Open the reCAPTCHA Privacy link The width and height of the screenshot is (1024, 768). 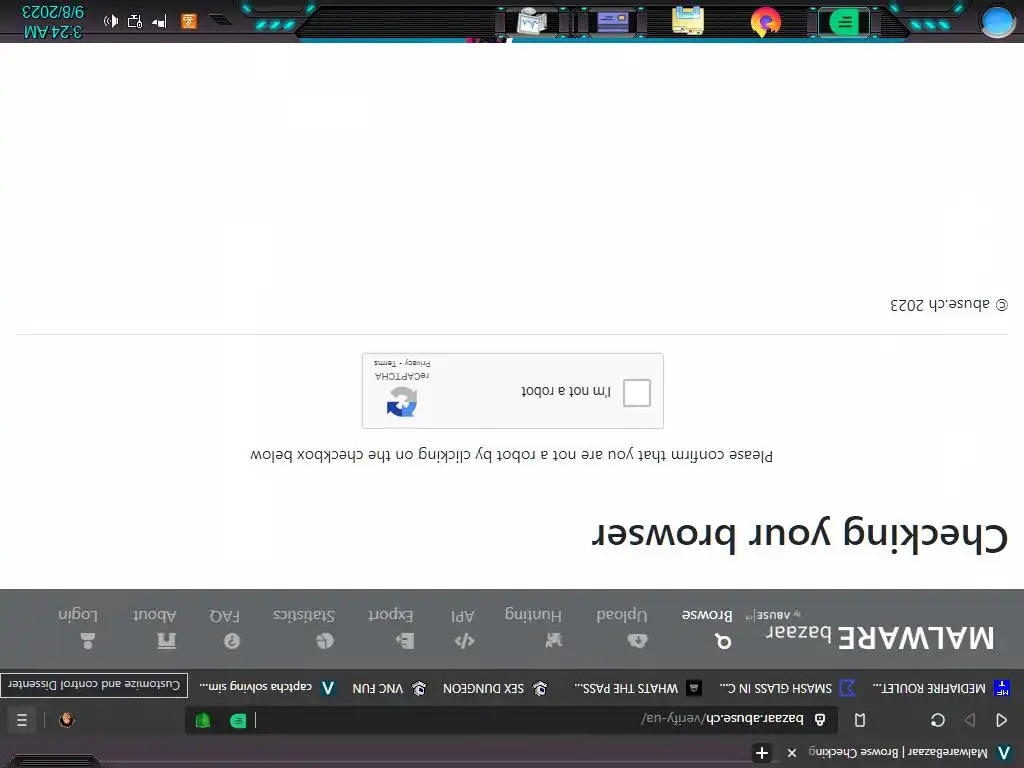(x=419, y=362)
